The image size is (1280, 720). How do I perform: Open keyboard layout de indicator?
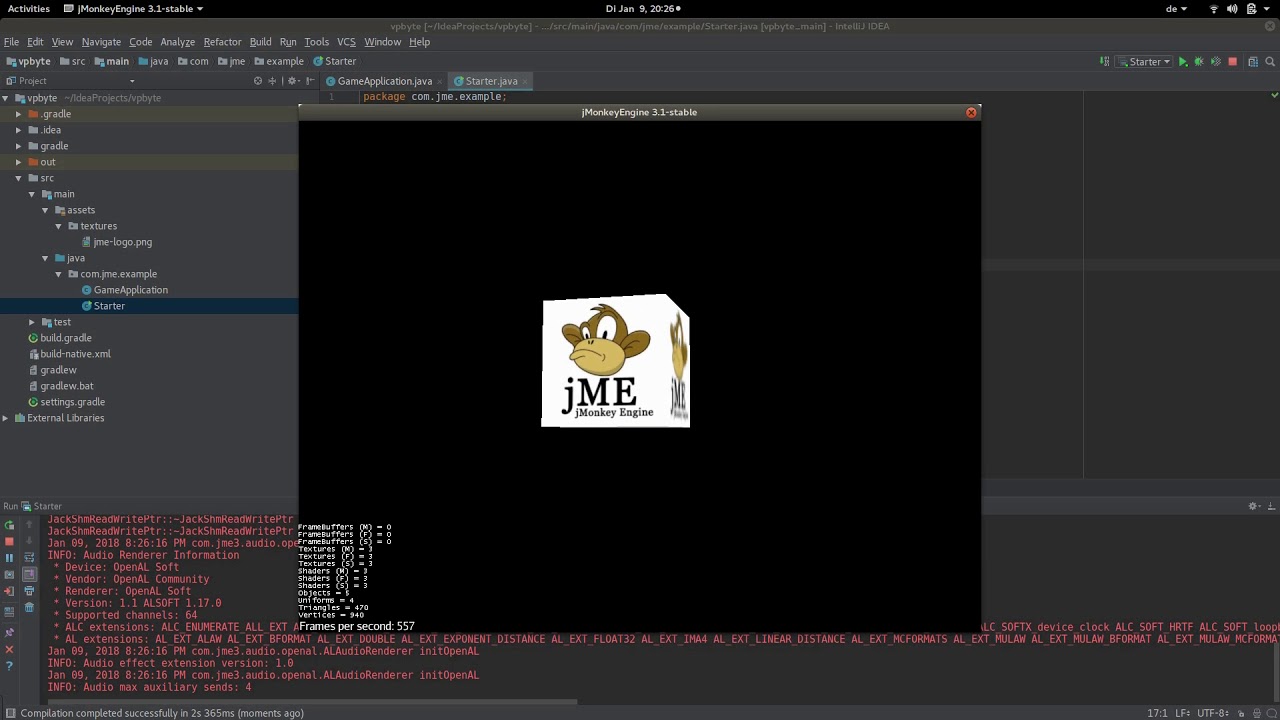pos(1176,9)
